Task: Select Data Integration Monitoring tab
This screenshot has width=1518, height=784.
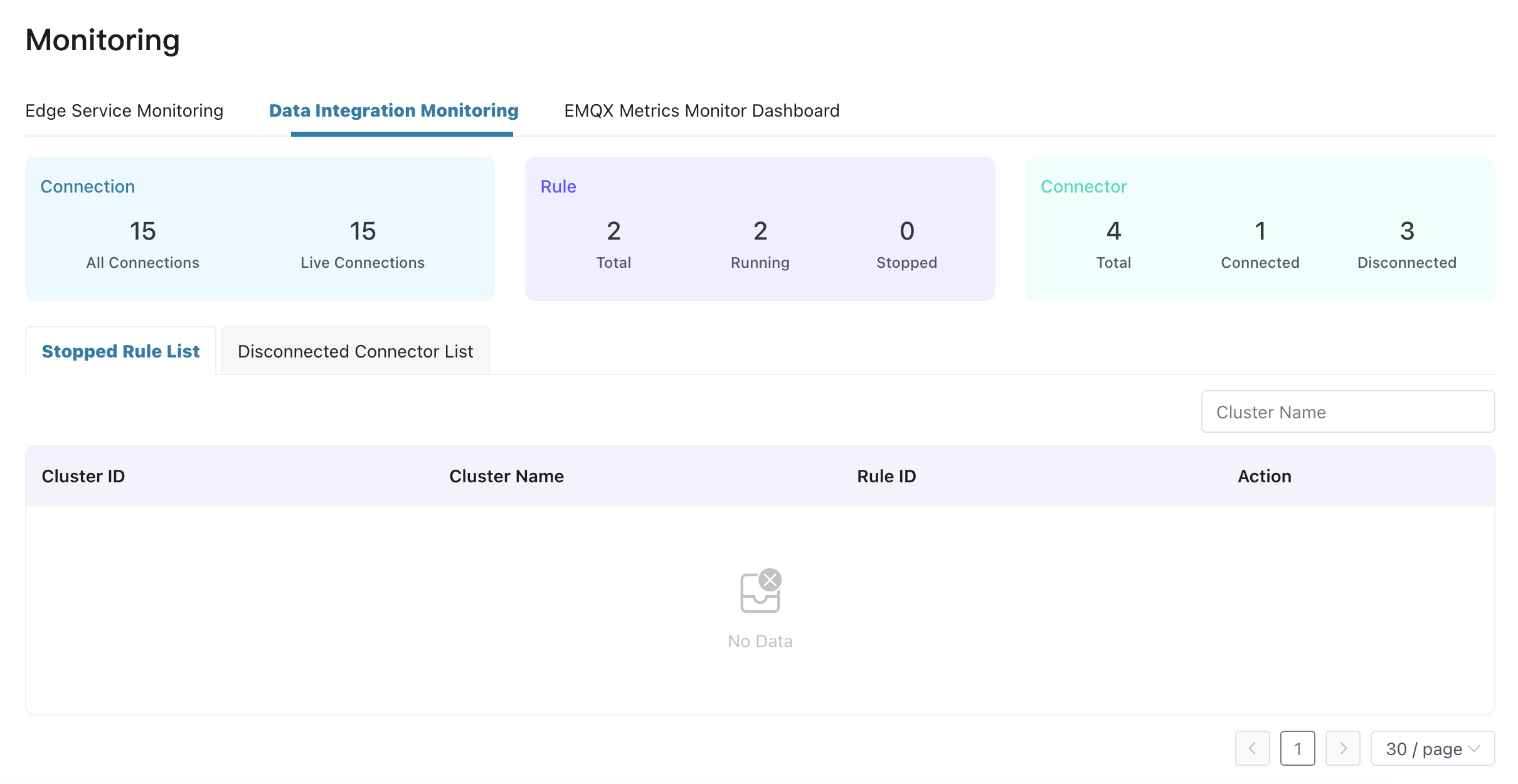Action: click(393, 110)
